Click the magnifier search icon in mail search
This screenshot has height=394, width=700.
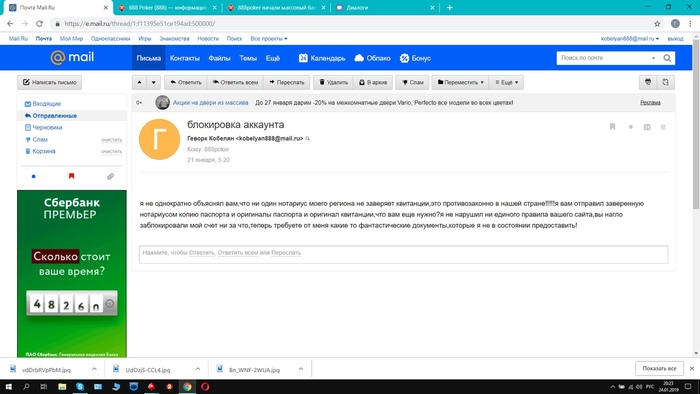667,58
